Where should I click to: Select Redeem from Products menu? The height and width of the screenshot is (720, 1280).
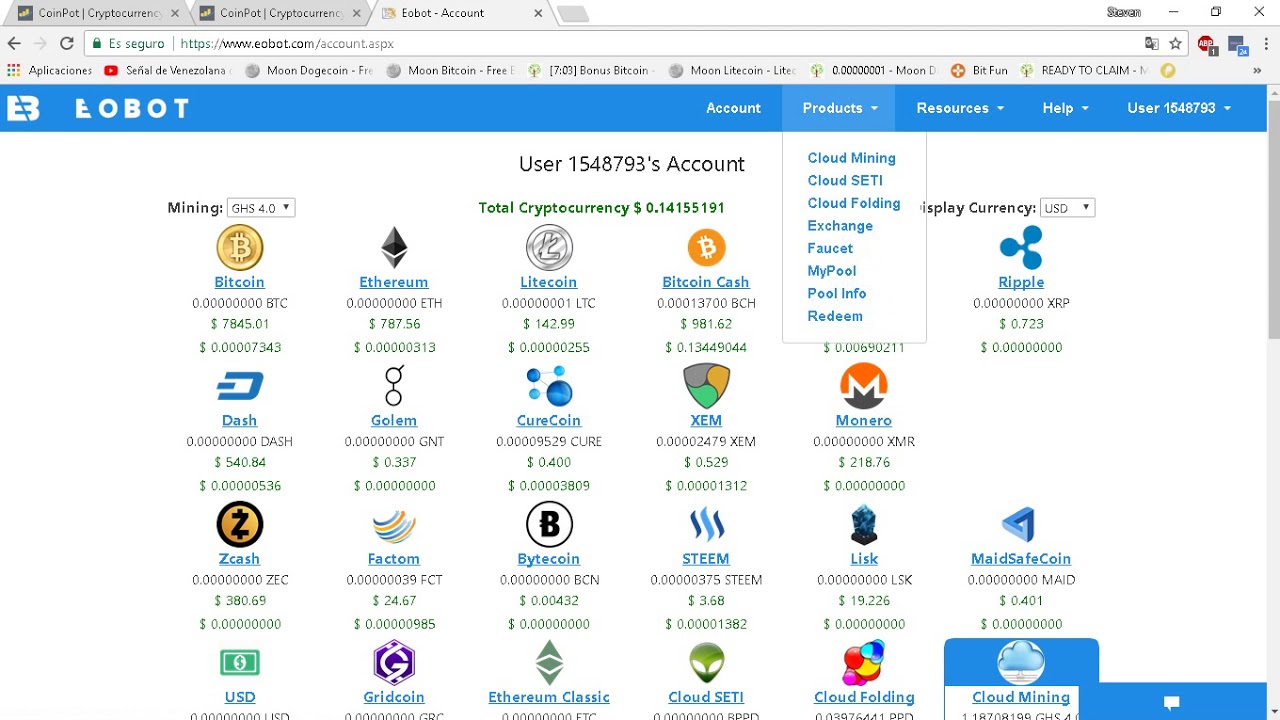(x=835, y=316)
